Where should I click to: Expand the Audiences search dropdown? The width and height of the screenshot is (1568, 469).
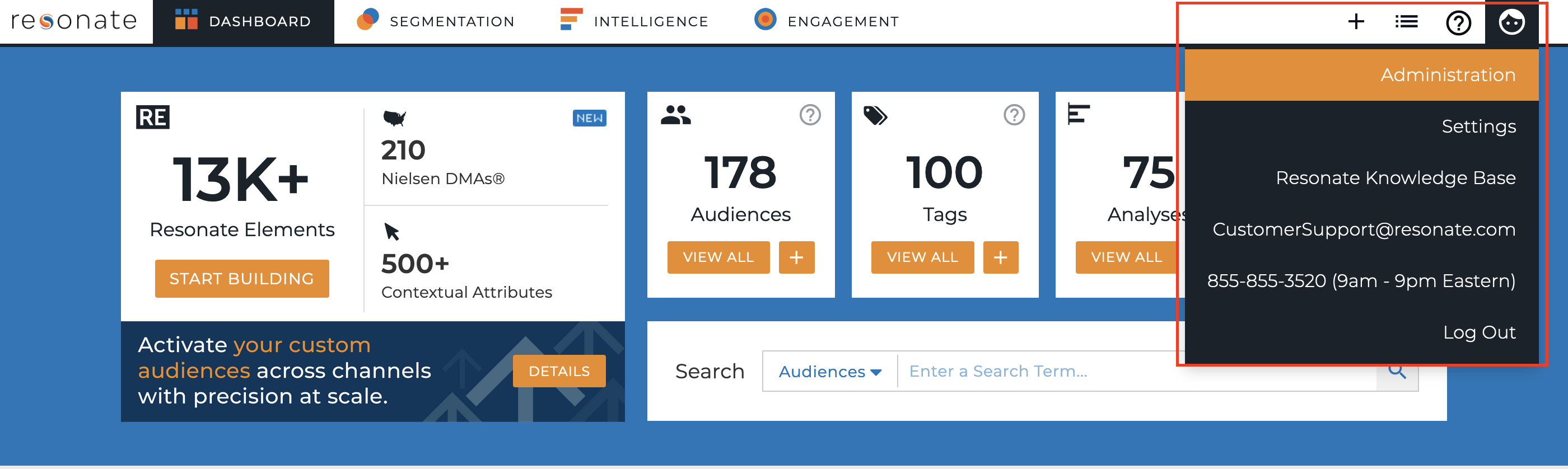(830, 371)
